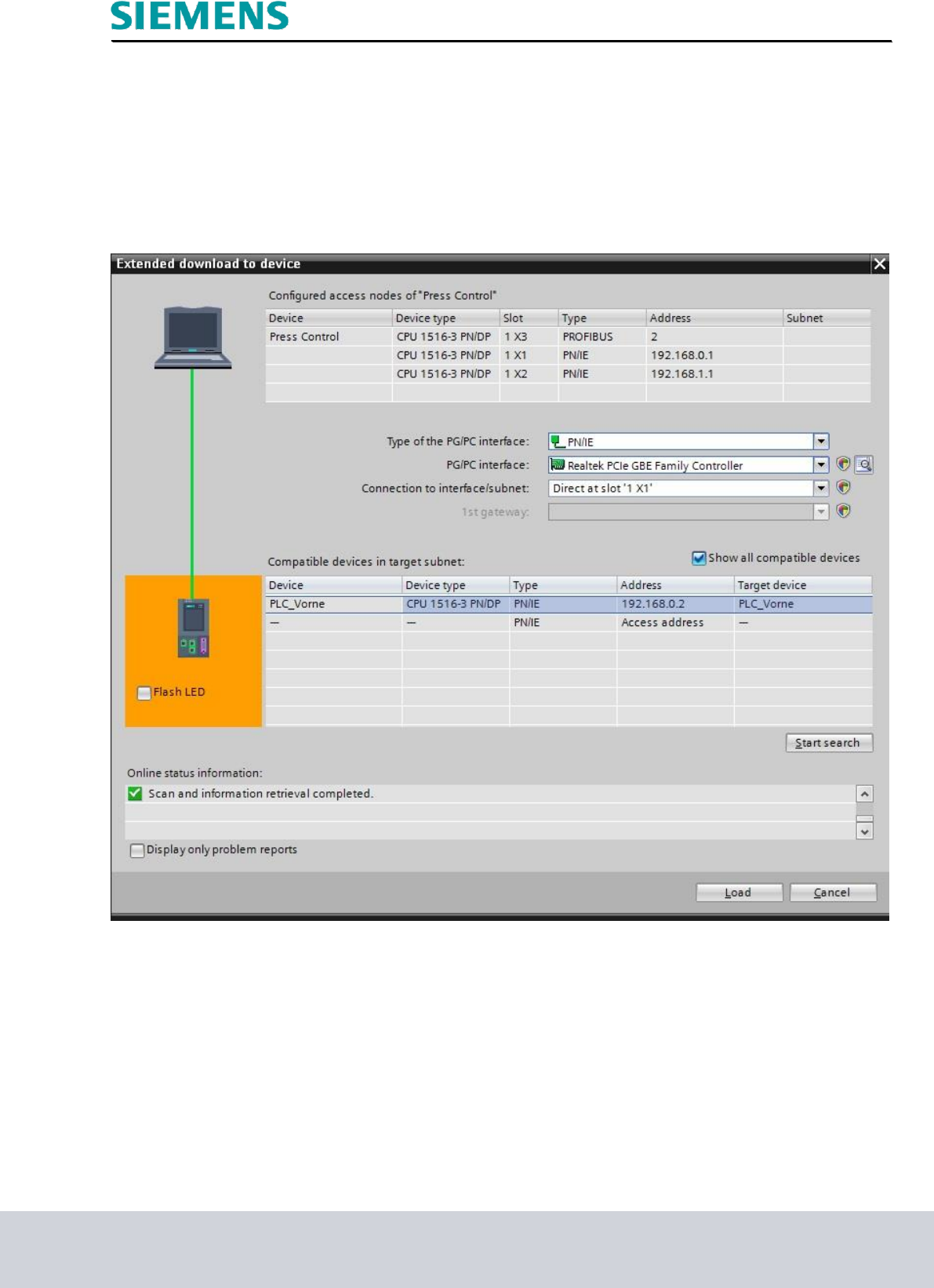Click green status check icon in Online status
The width and height of the screenshot is (934, 1288).
(x=135, y=793)
